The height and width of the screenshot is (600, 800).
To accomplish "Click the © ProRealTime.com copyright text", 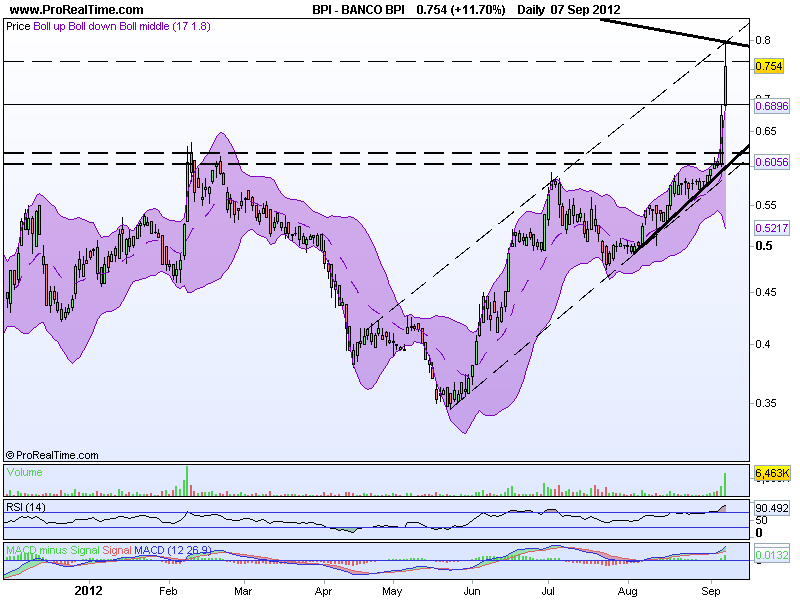I will 52,455.
